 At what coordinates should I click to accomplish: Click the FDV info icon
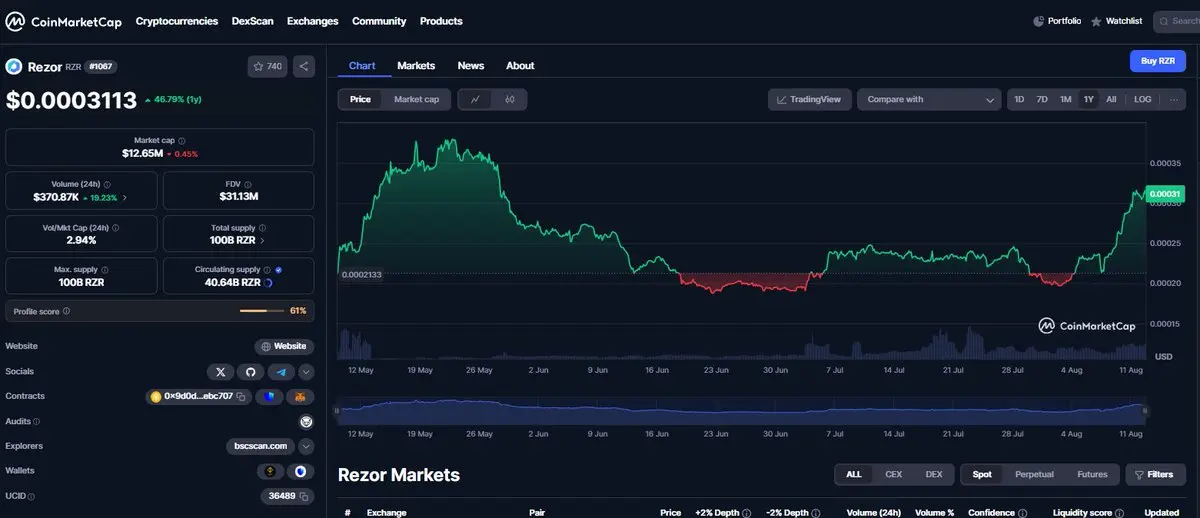pyautogui.click(x=249, y=184)
